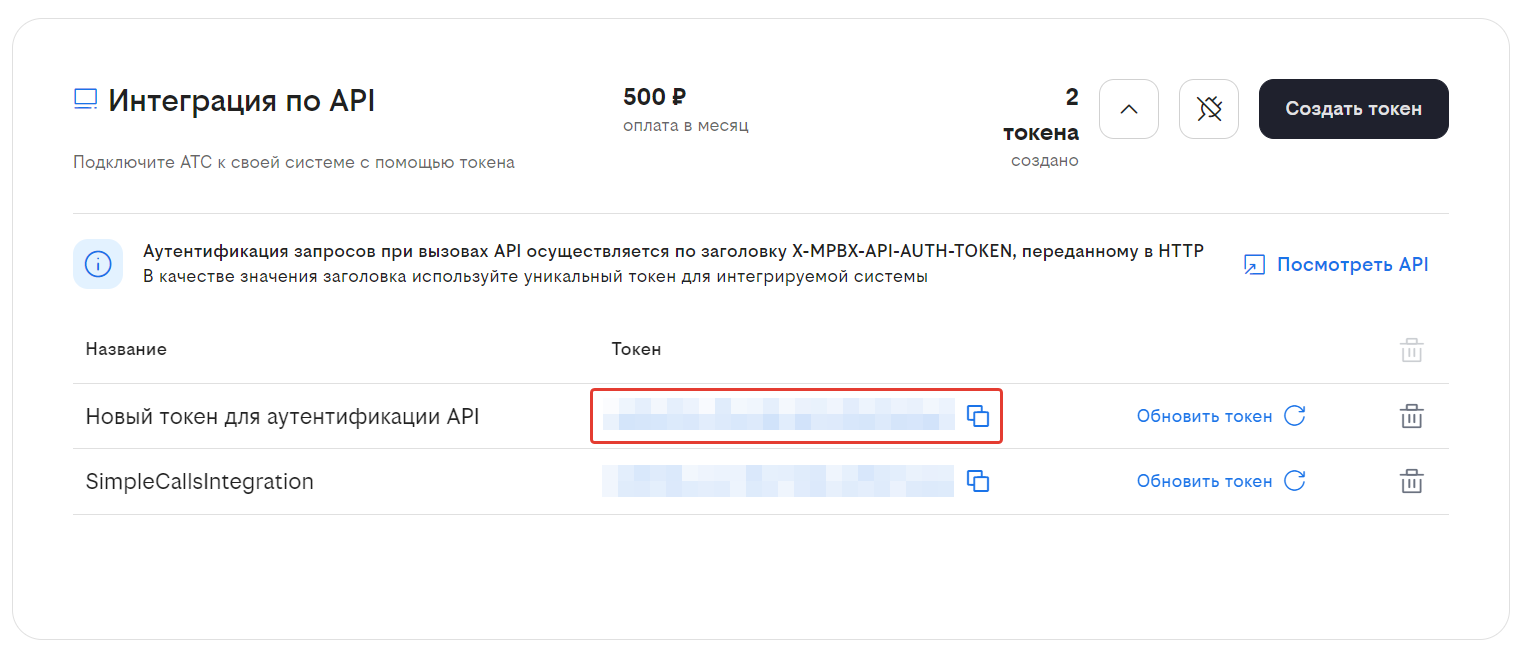Click Обновить токен text for the first token
This screenshot has width=1530, height=658.
click(1204, 416)
